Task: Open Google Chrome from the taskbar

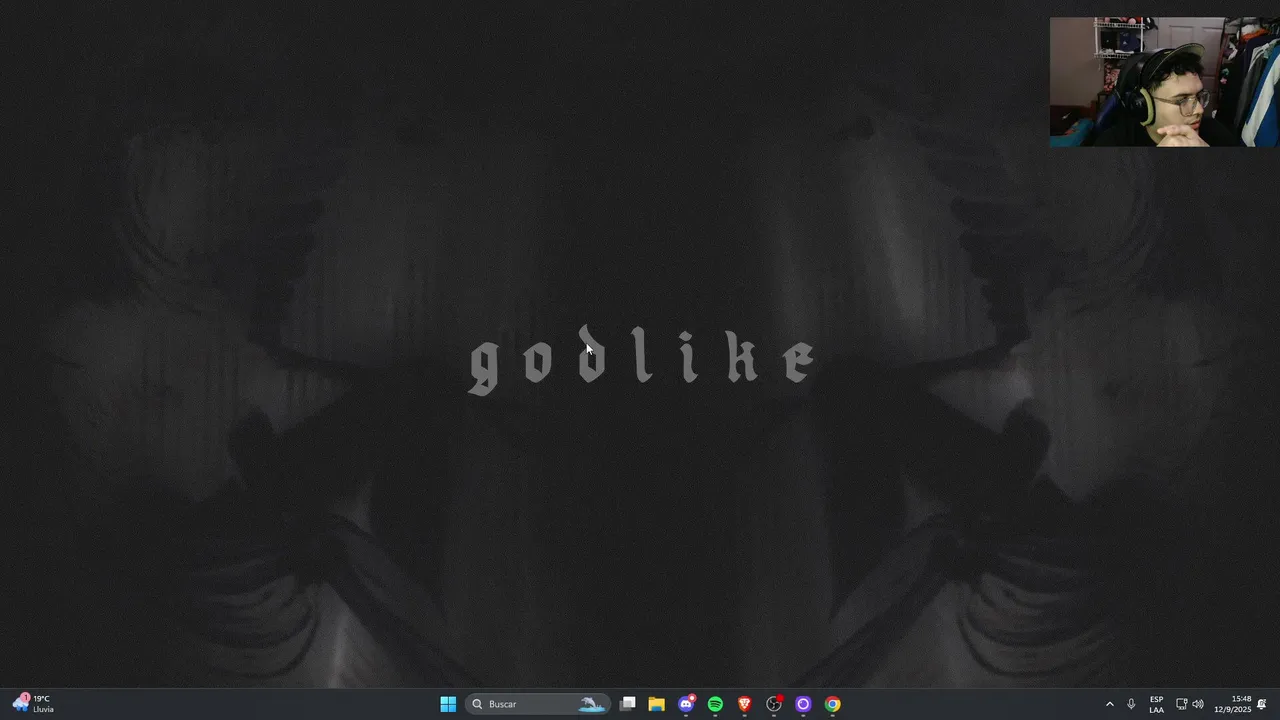Action: [x=832, y=704]
